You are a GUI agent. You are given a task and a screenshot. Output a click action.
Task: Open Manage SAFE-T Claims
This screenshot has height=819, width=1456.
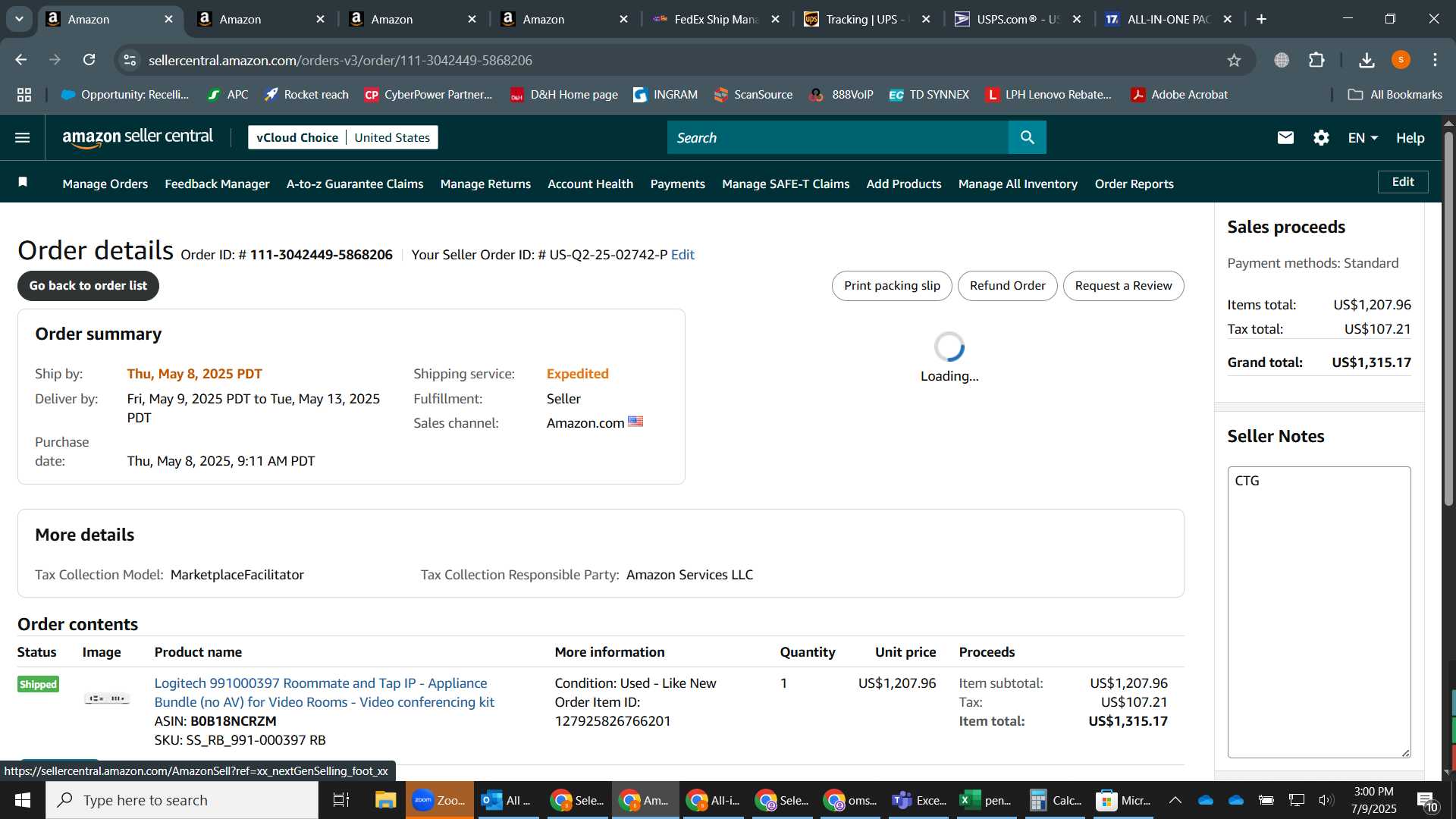pos(786,184)
